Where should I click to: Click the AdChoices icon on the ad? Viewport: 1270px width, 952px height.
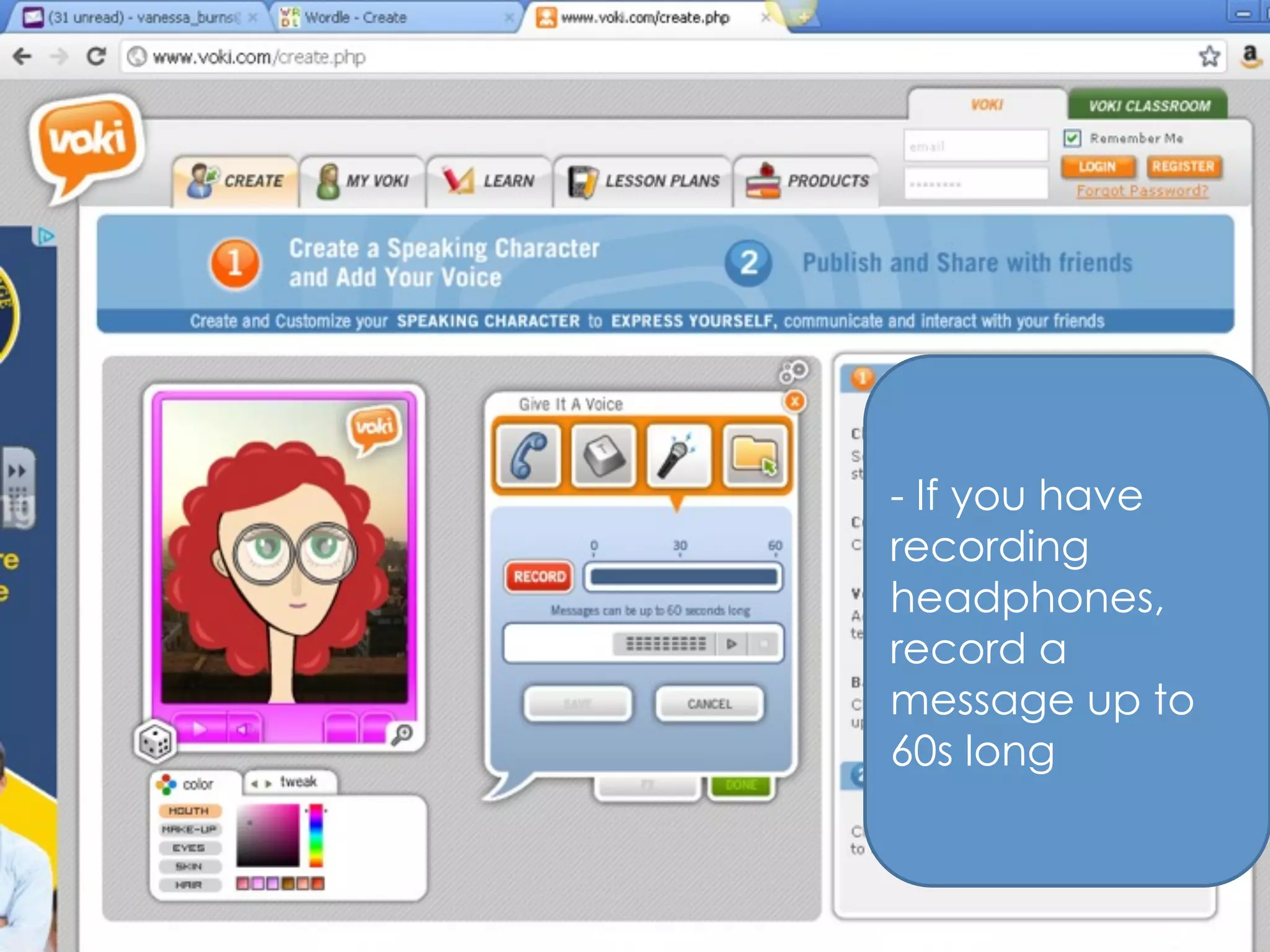[45, 236]
